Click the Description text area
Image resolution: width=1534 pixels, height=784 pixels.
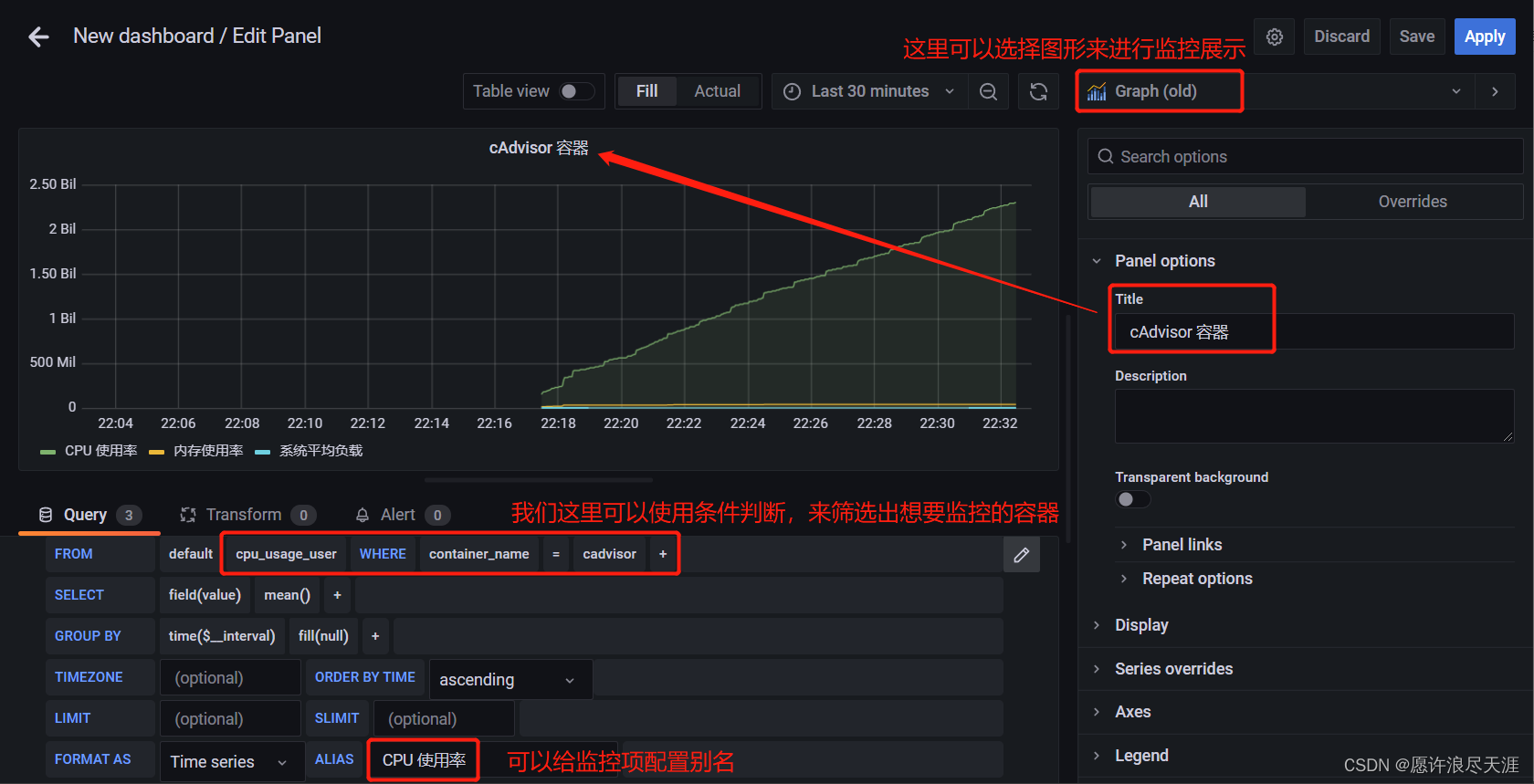[1314, 416]
